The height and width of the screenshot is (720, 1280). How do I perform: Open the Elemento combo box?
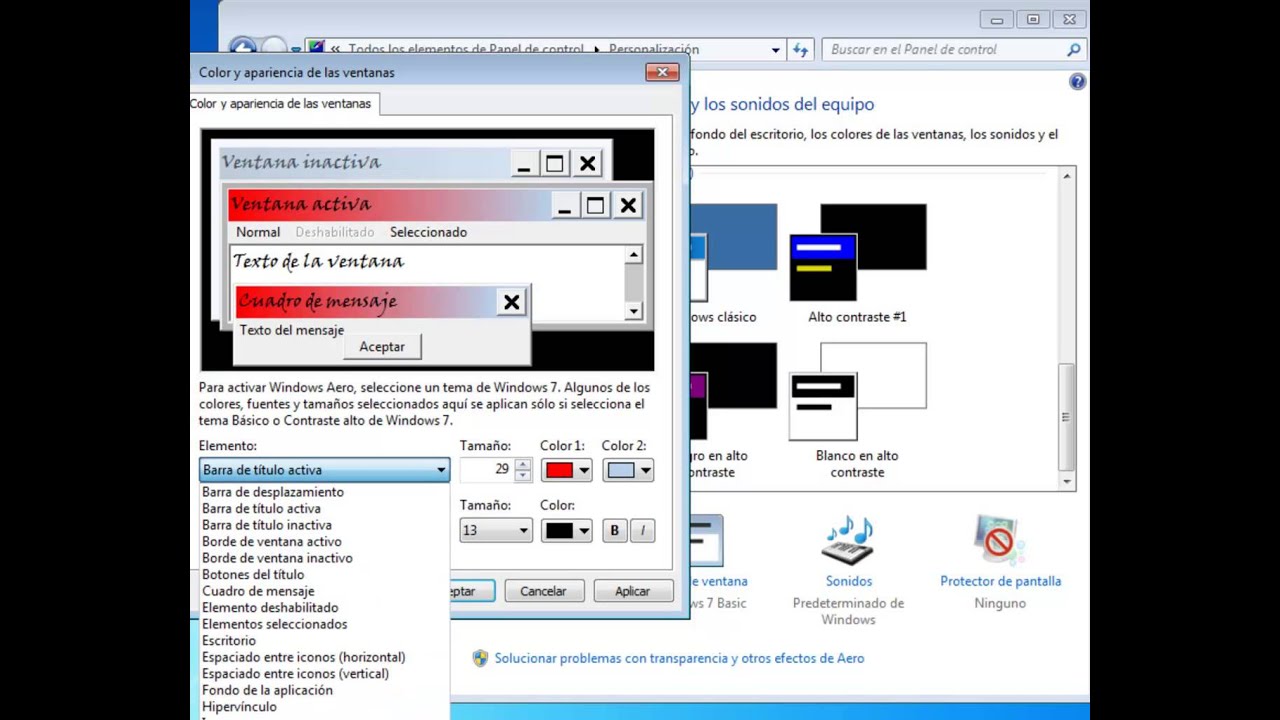click(324, 469)
